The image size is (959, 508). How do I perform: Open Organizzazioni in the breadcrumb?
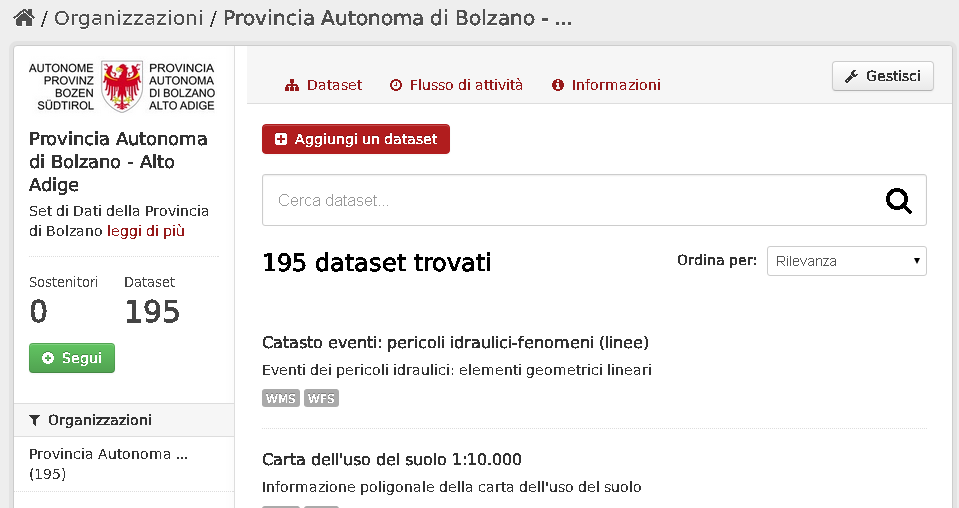128,18
